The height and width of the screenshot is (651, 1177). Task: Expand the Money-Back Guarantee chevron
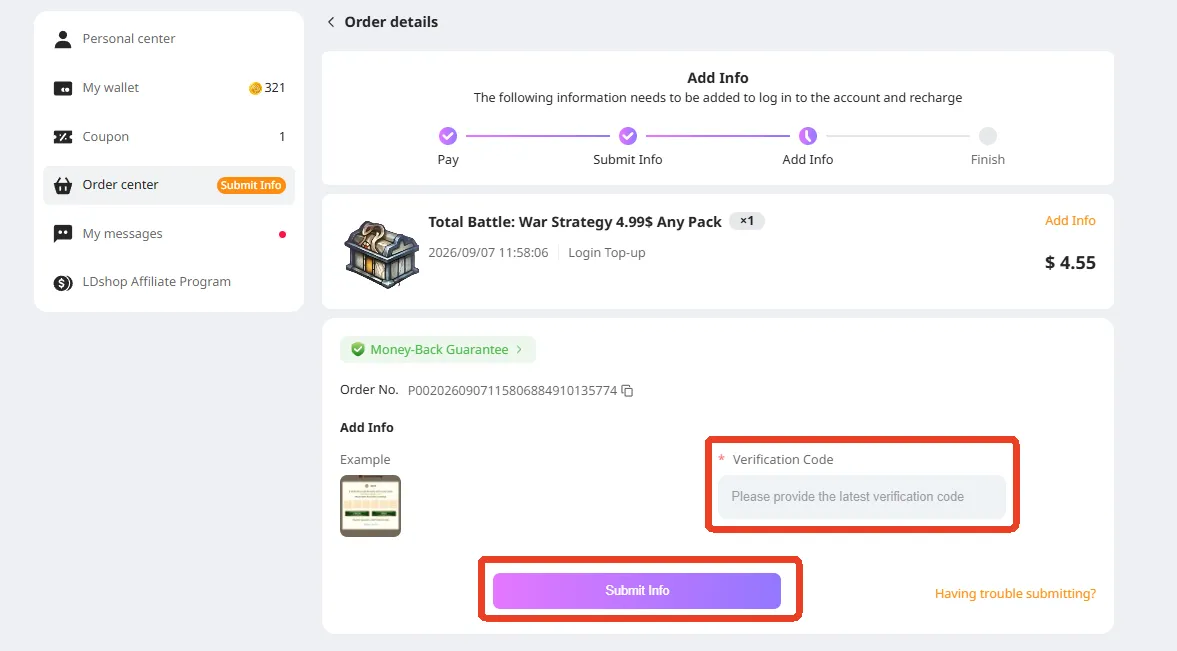point(519,349)
